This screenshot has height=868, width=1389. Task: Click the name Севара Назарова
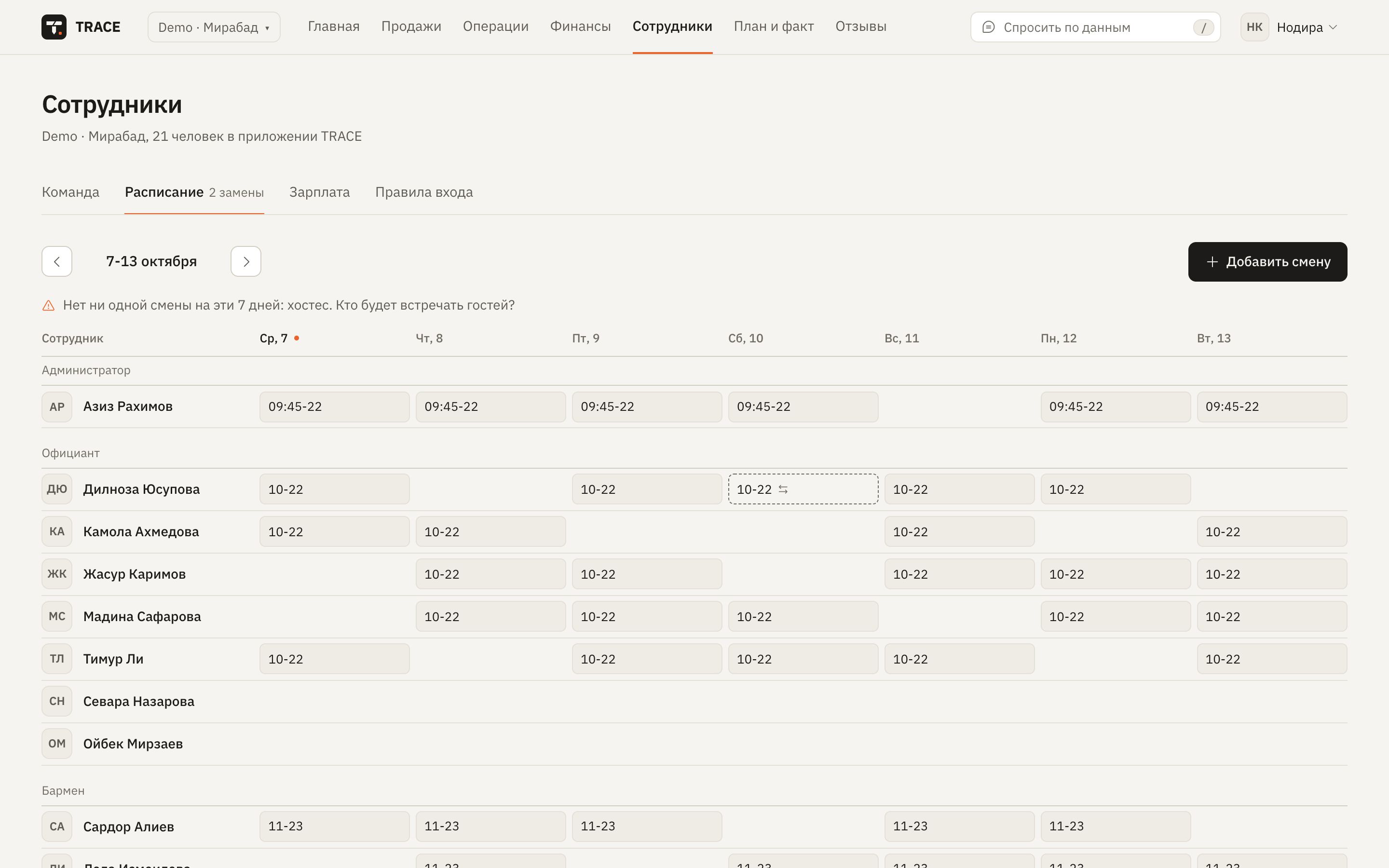(x=139, y=702)
